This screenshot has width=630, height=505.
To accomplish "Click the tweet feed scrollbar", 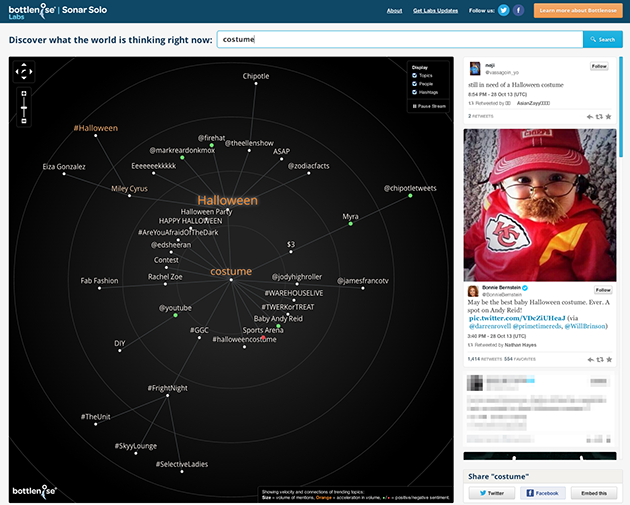I will pos(621,106).
